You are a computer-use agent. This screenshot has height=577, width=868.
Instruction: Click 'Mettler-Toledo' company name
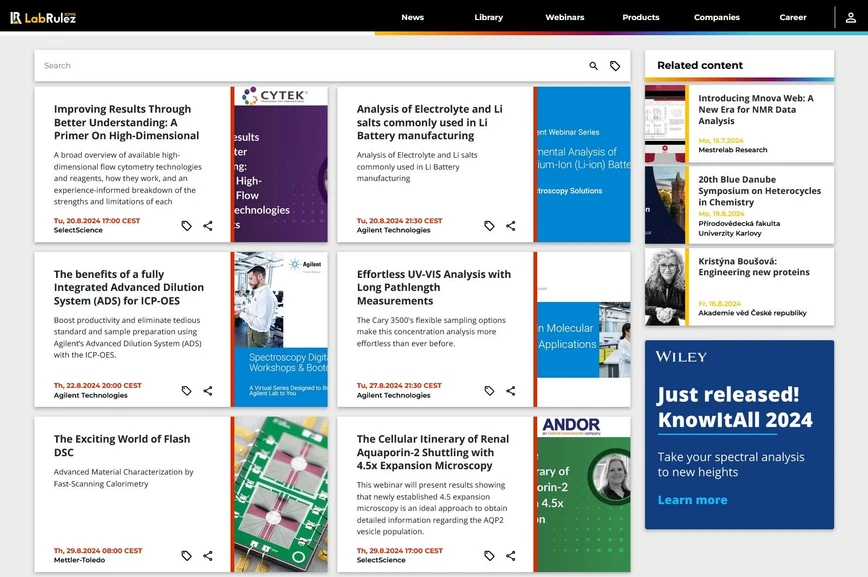click(x=79, y=560)
